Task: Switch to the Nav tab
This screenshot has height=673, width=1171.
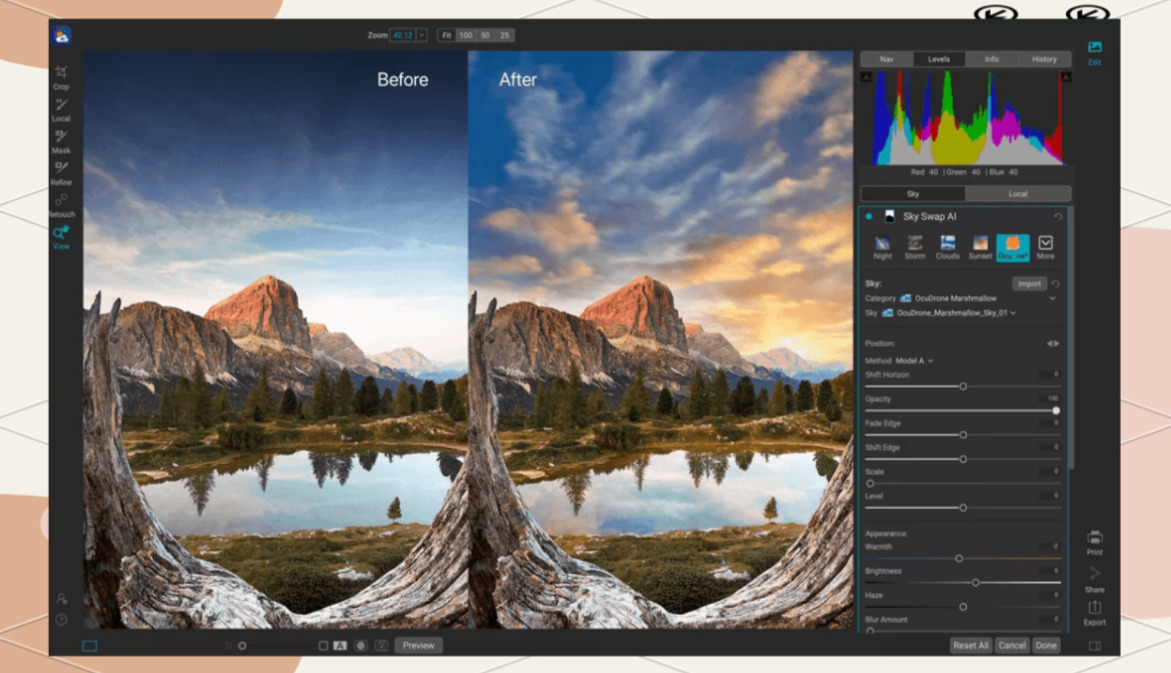Action: (886, 59)
